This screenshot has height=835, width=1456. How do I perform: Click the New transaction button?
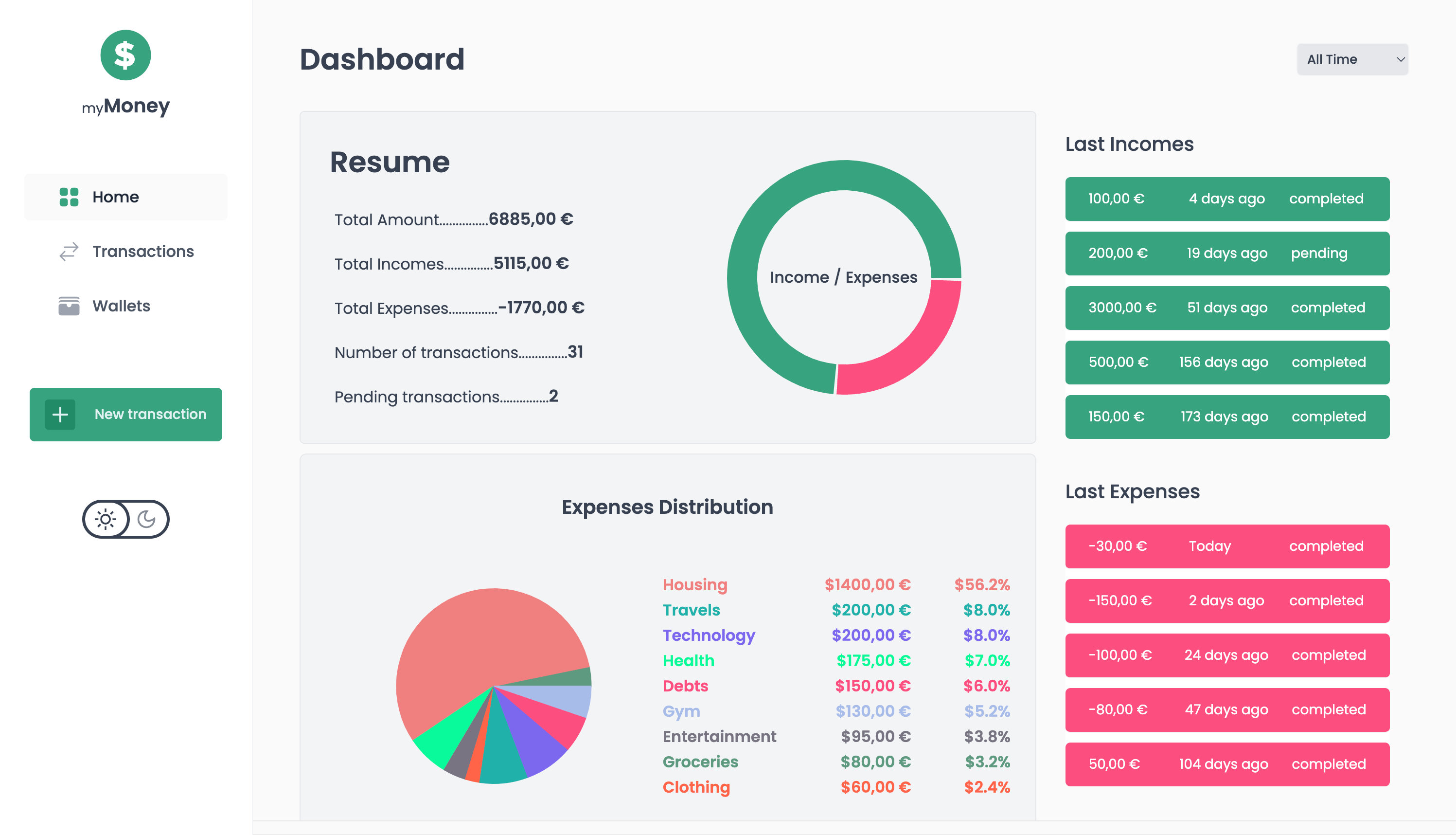pyautogui.click(x=125, y=415)
